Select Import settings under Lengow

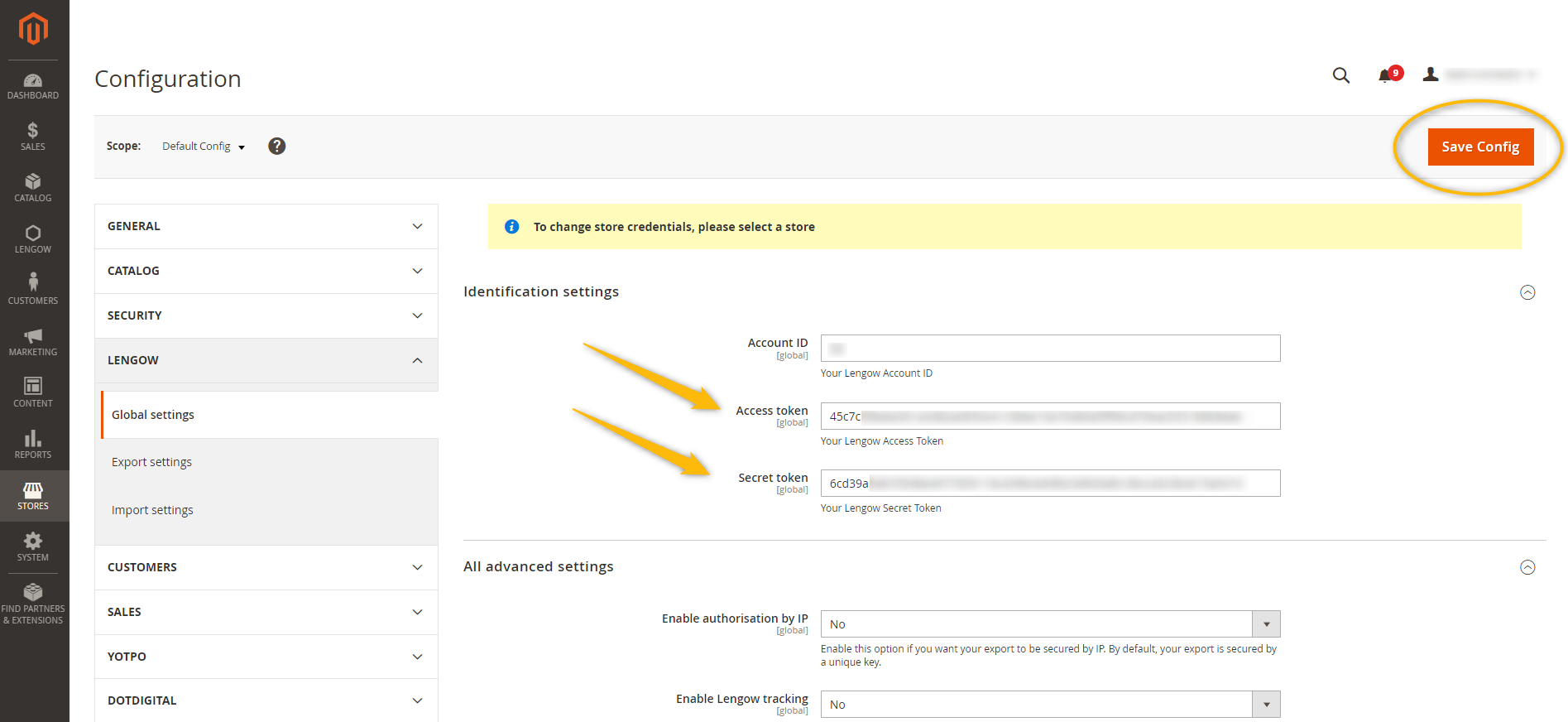152,510
